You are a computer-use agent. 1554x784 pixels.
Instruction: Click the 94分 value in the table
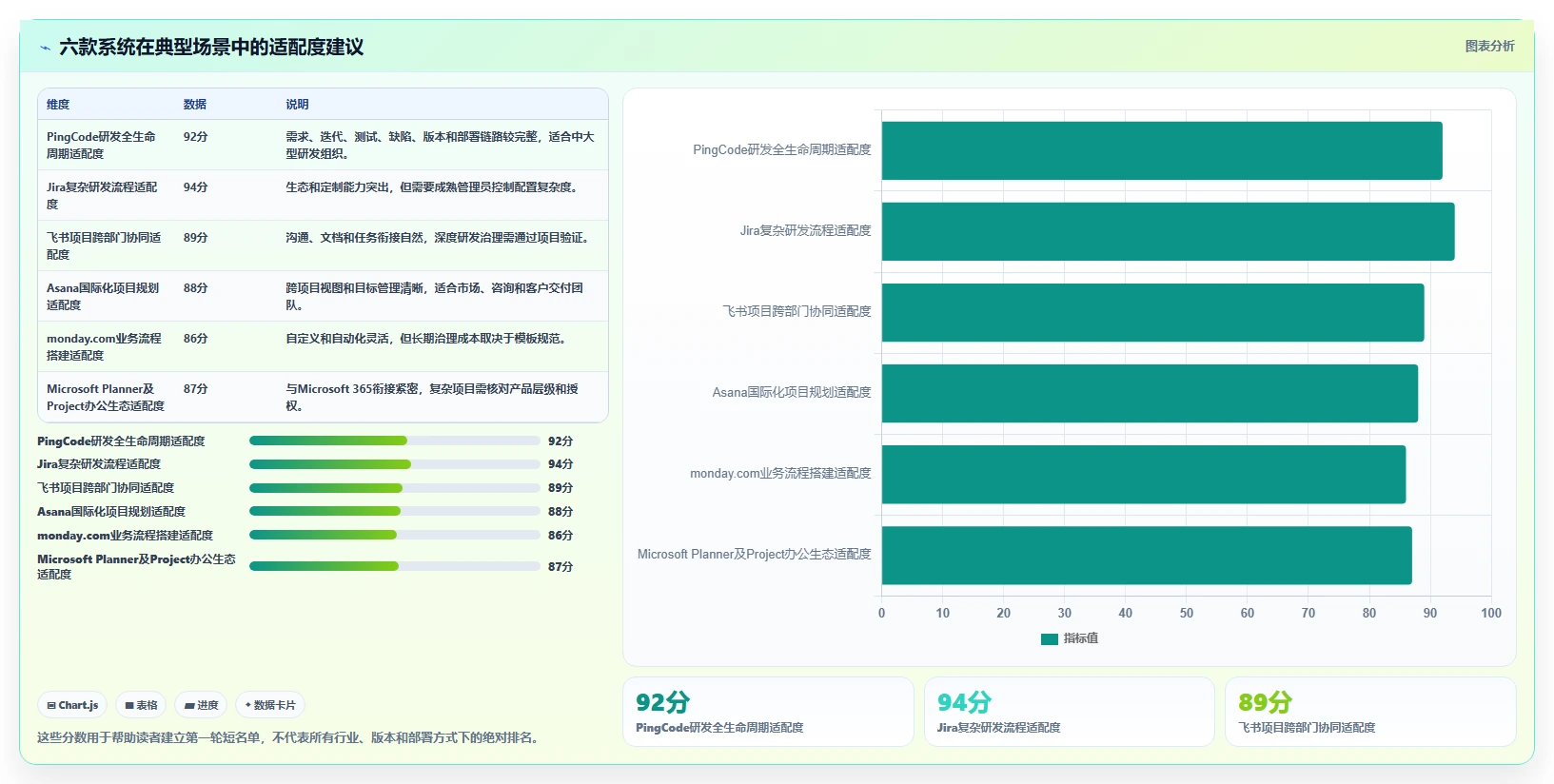(x=195, y=187)
